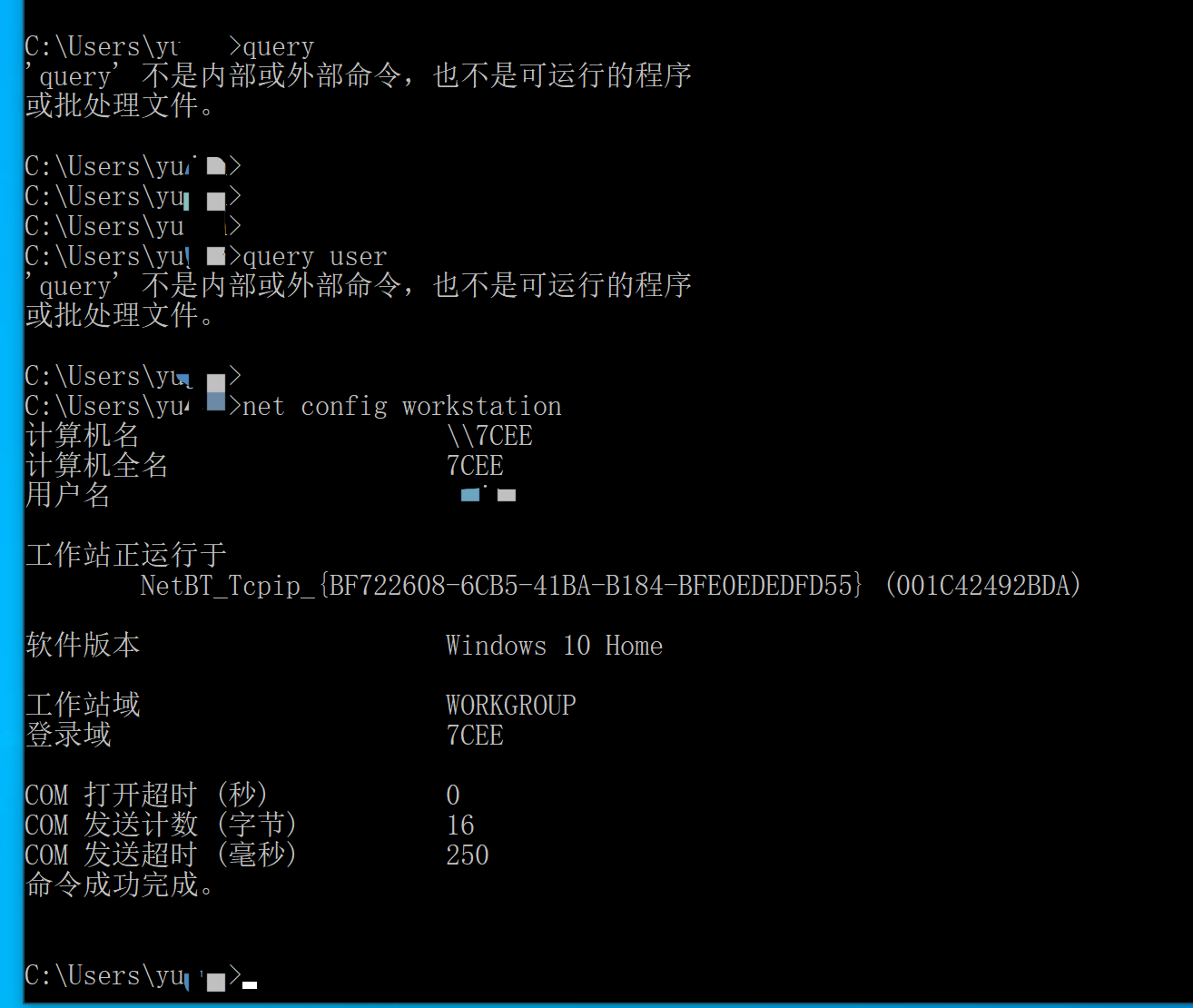Click the 工作站域 label
The height and width of the screenshot is (1008, 1193).
click(83, 705)
